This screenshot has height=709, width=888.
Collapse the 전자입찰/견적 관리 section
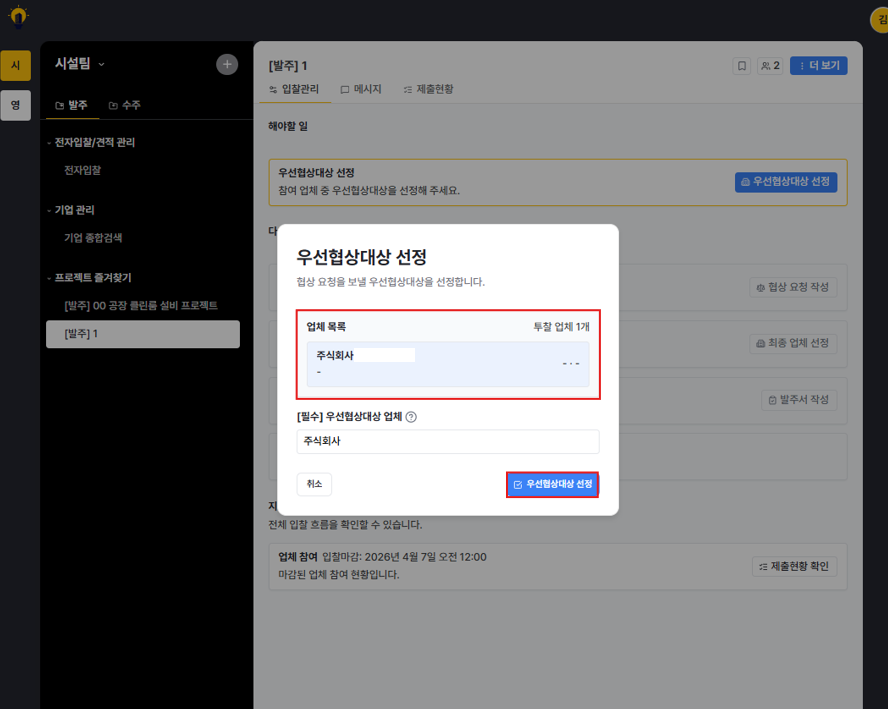91,143
